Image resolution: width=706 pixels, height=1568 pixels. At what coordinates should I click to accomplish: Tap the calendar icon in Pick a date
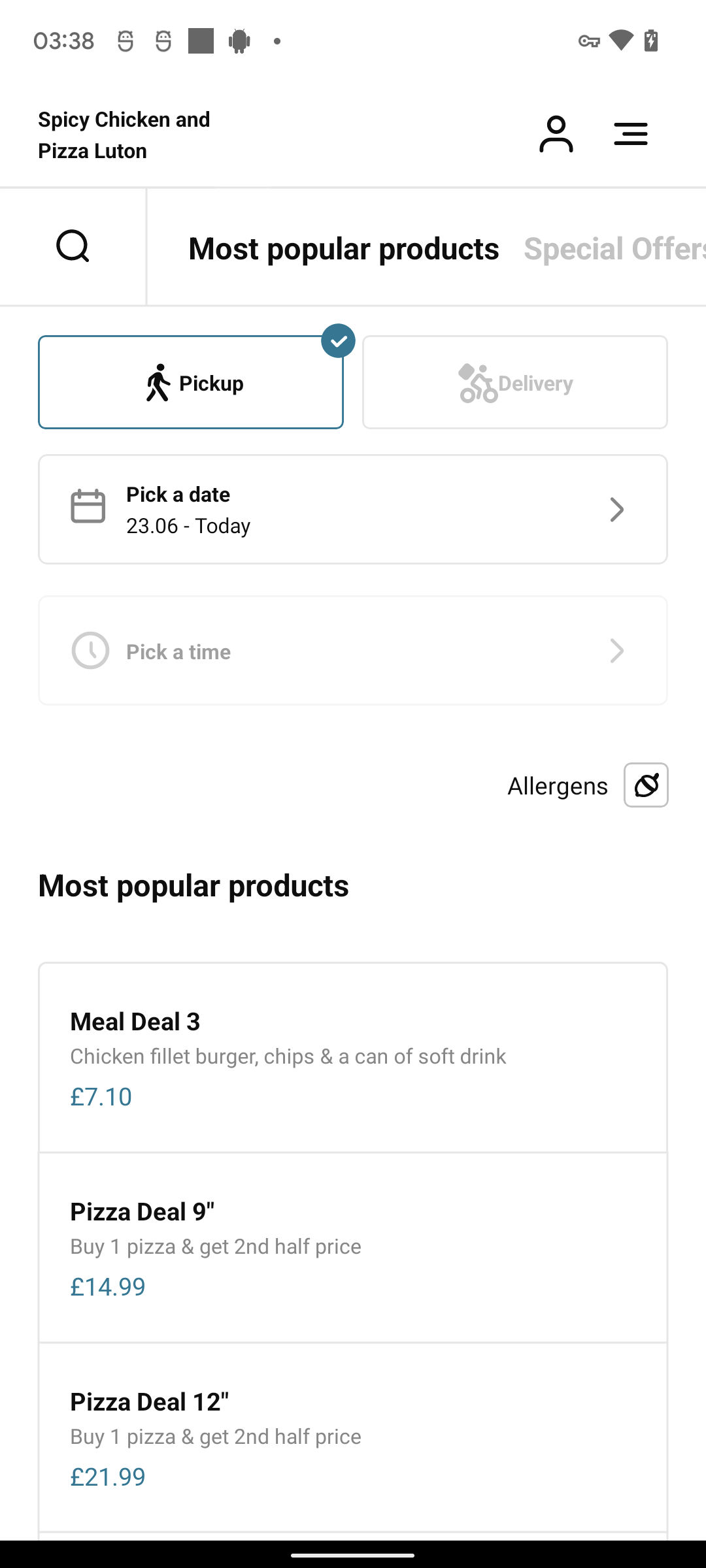pyautogui.click(x=88, y=506)
